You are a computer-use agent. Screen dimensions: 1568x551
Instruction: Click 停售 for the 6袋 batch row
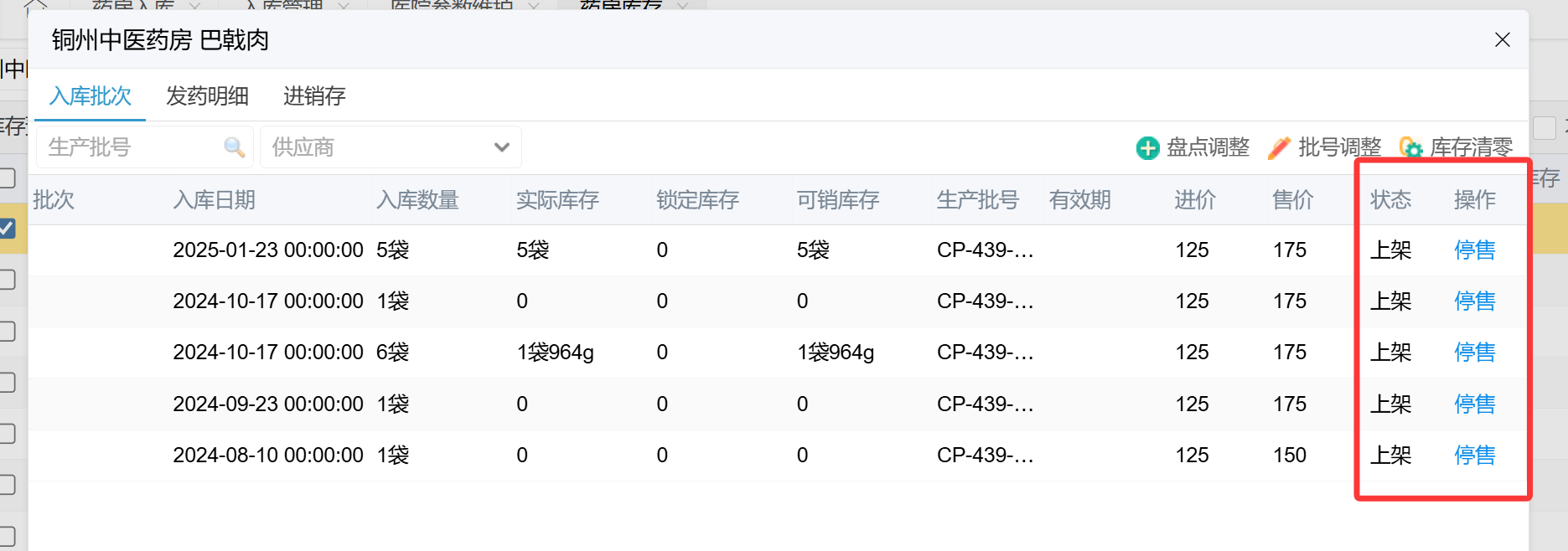point(1474,353)
